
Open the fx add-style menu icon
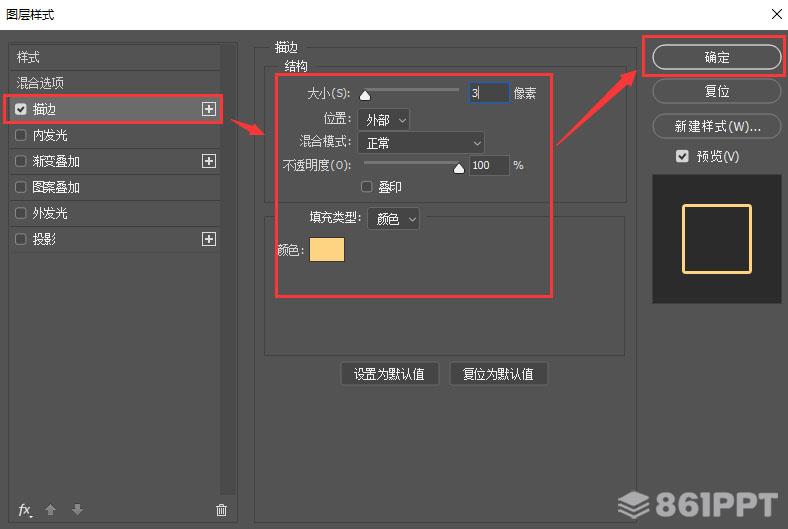[25, 510]
